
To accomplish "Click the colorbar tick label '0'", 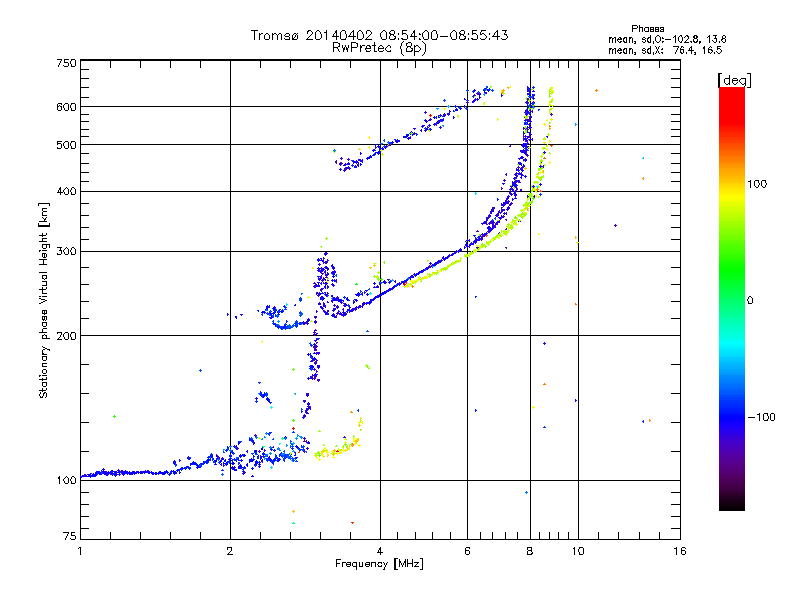I will [x=750, y=301].
